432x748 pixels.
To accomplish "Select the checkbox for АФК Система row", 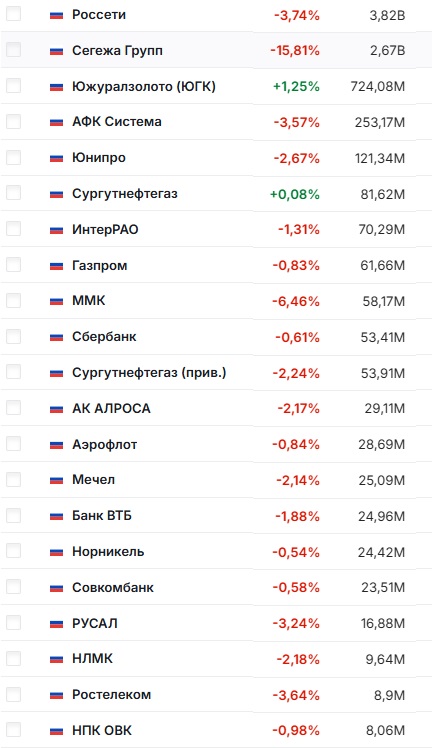I will click(13, 121).
